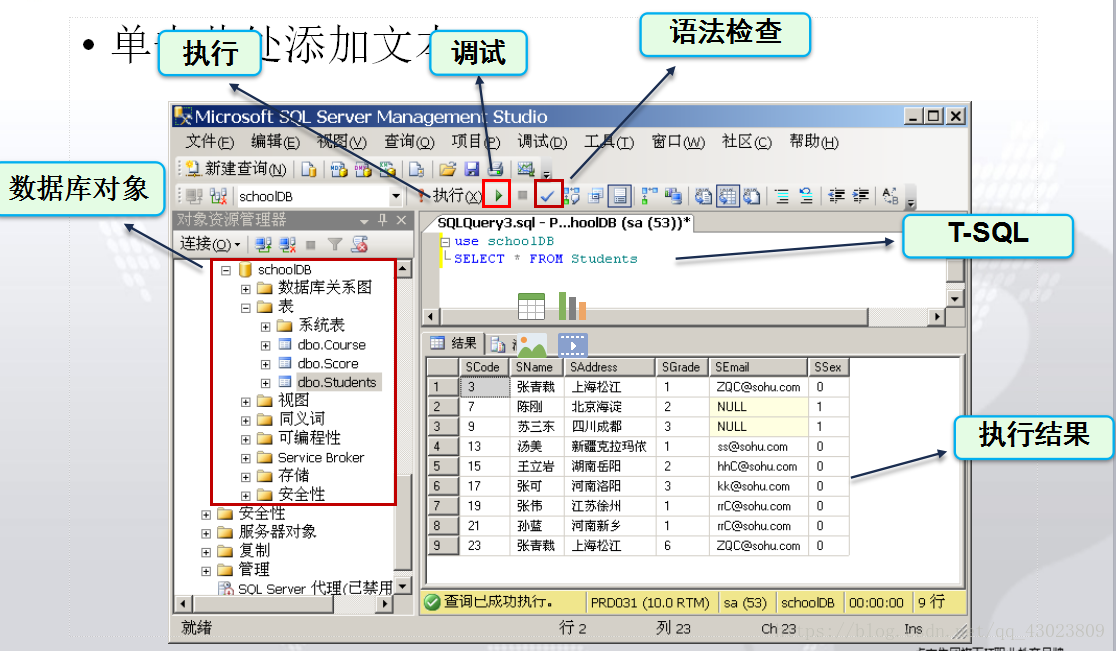Open the schoolDB database dropdown

point(396,196)
